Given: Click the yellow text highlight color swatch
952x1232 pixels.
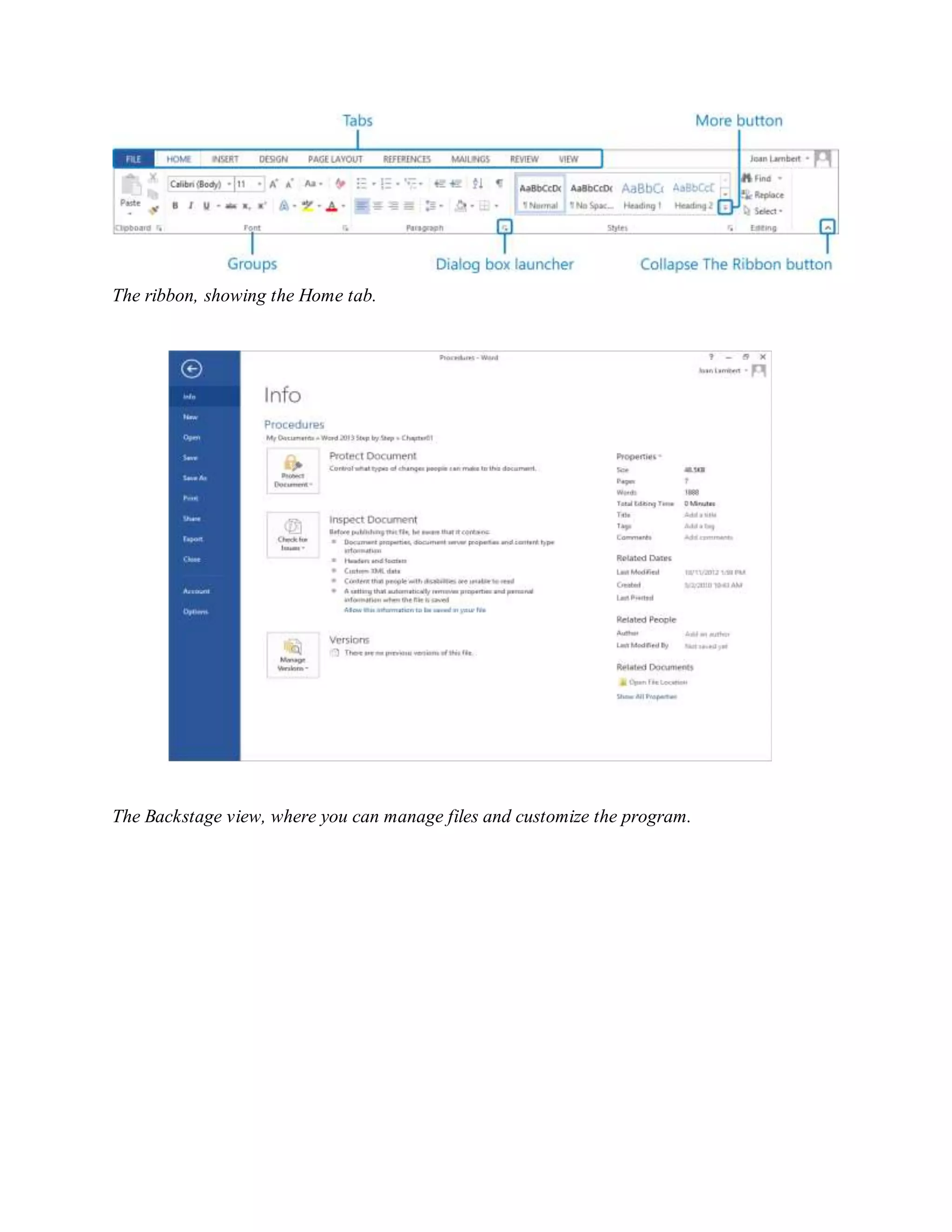Looking at the screenshot, I should tap(307, 206).
